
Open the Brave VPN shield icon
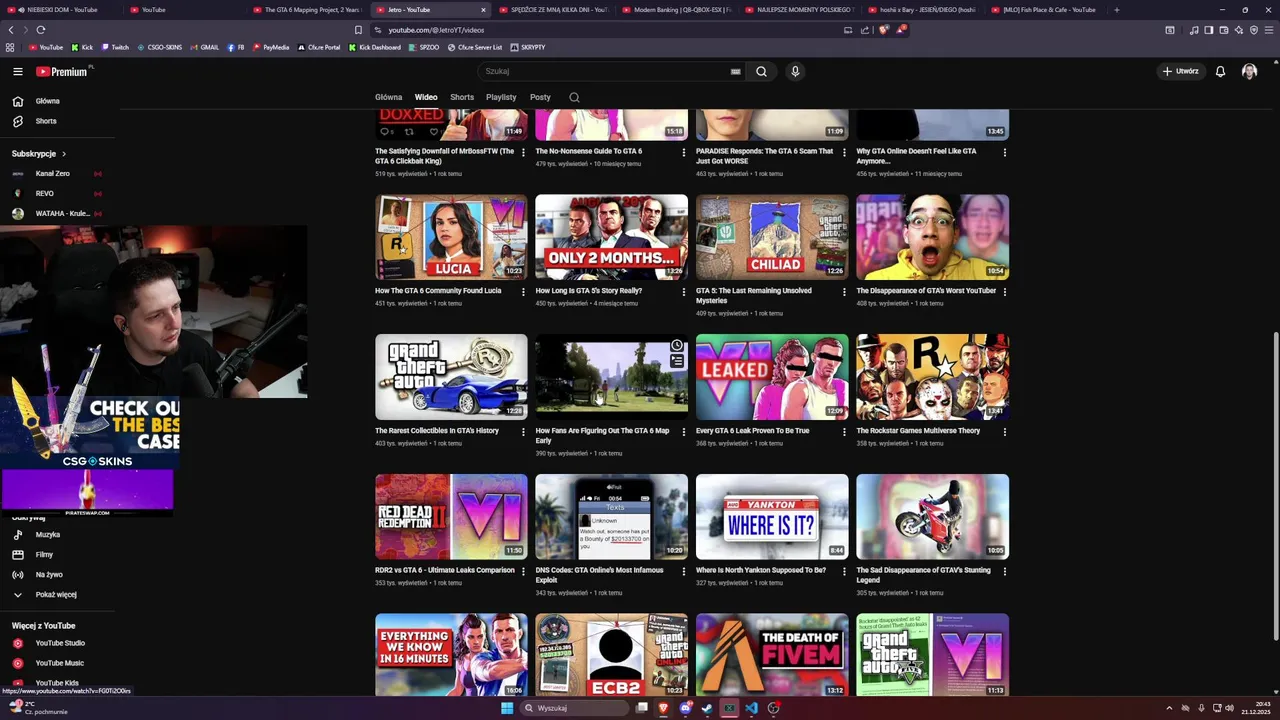pos(1254,30)
